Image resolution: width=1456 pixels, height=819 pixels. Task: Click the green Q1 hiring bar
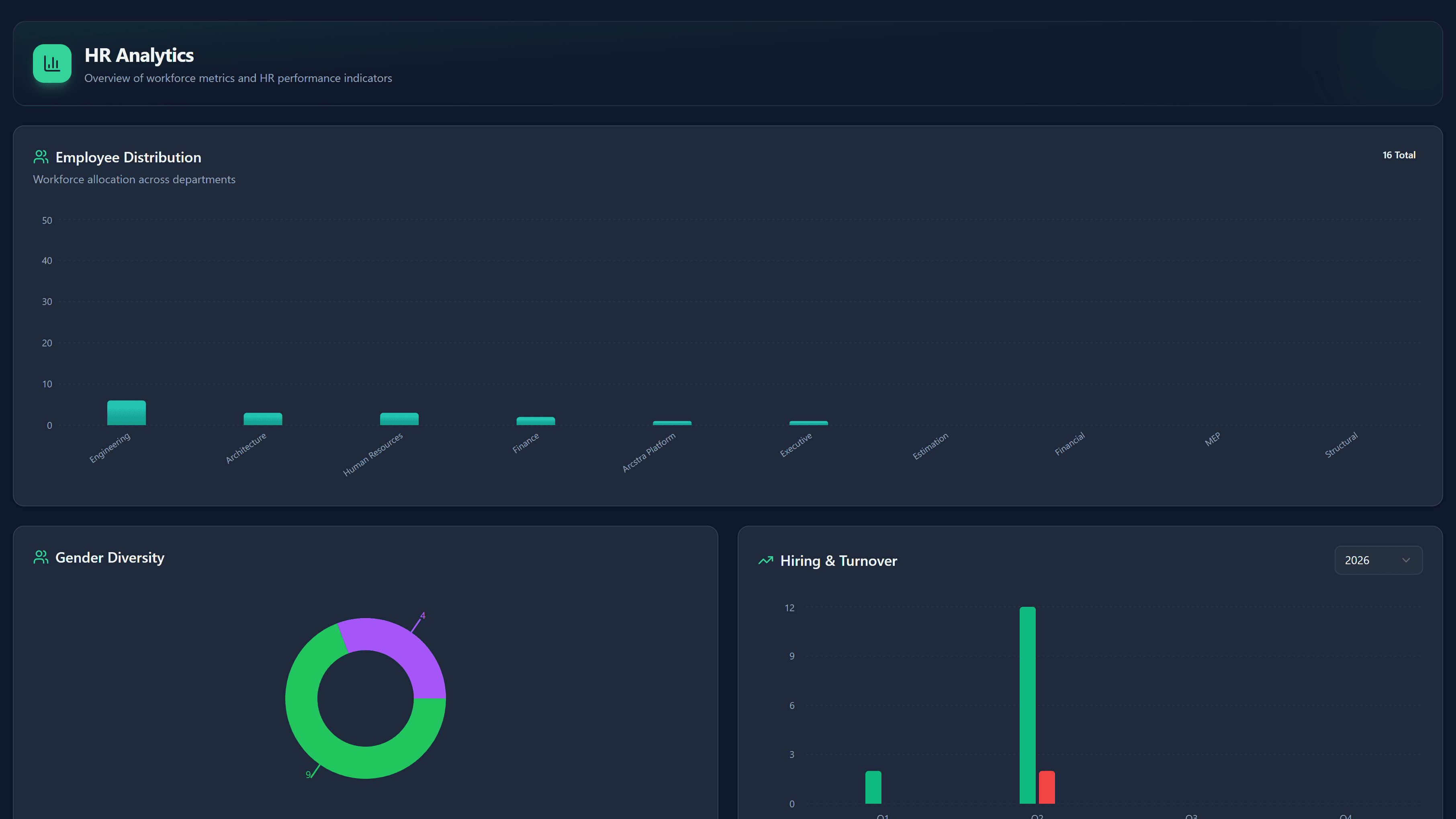pyautogui.click(x=873, y=787)
